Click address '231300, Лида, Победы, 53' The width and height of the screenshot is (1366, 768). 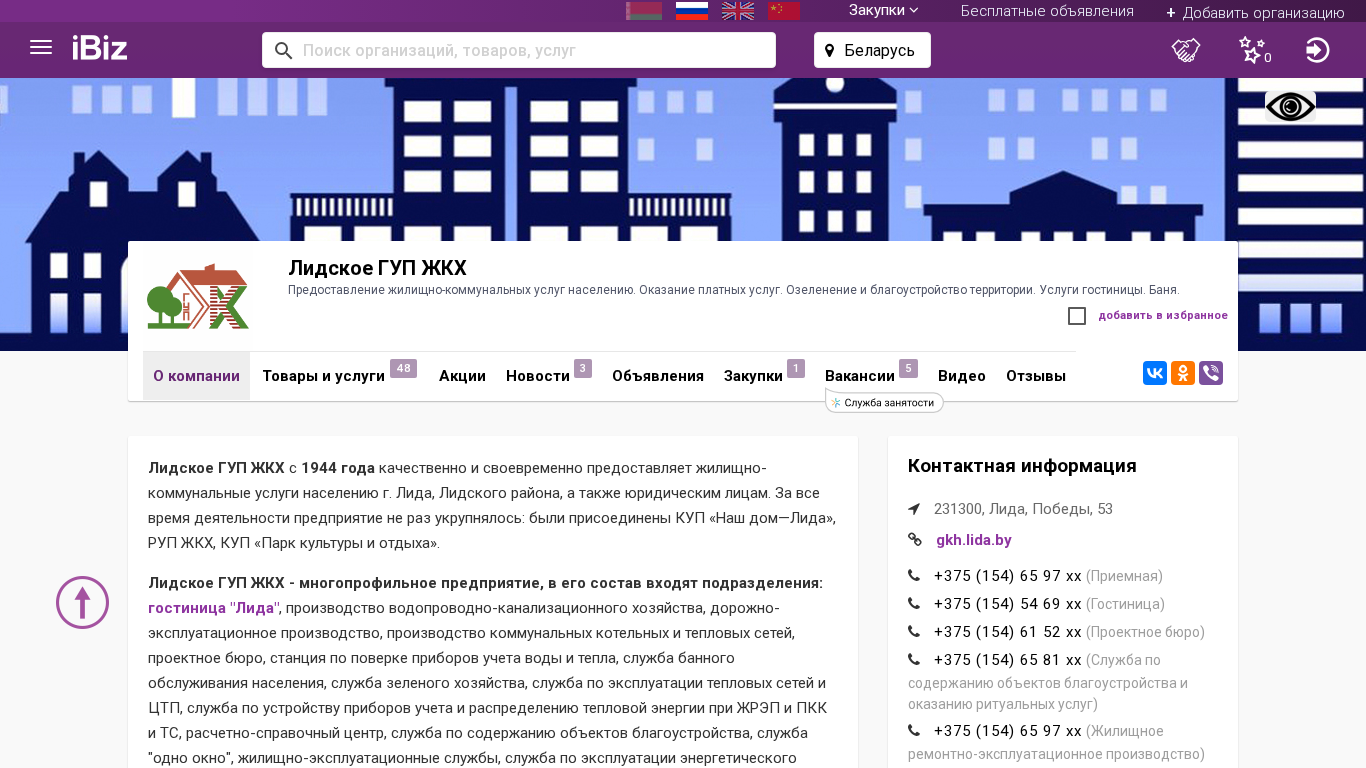coord(1023,509)
